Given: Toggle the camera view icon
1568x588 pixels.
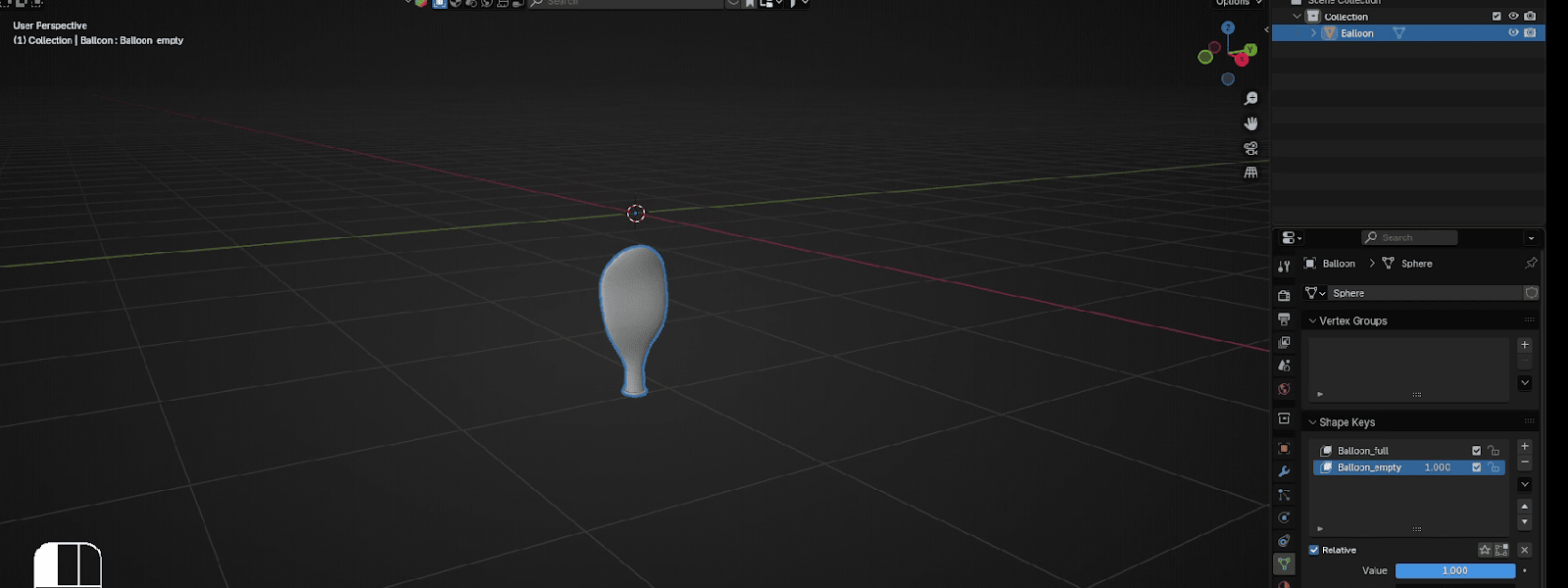Looking at the screenshot, I should pyautogui.click(x=1250, y=148).
